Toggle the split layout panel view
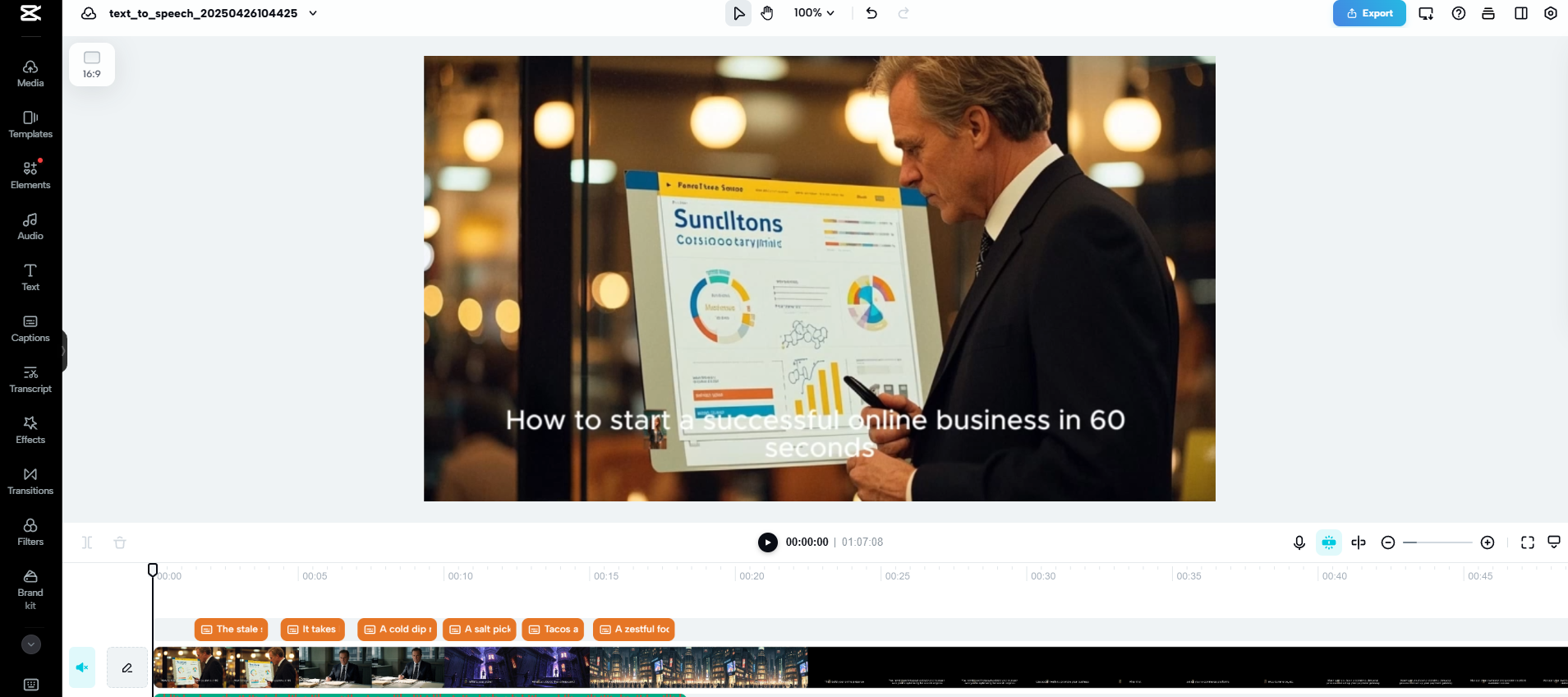The image size is (1568, 697). (x=1521, y=13)
